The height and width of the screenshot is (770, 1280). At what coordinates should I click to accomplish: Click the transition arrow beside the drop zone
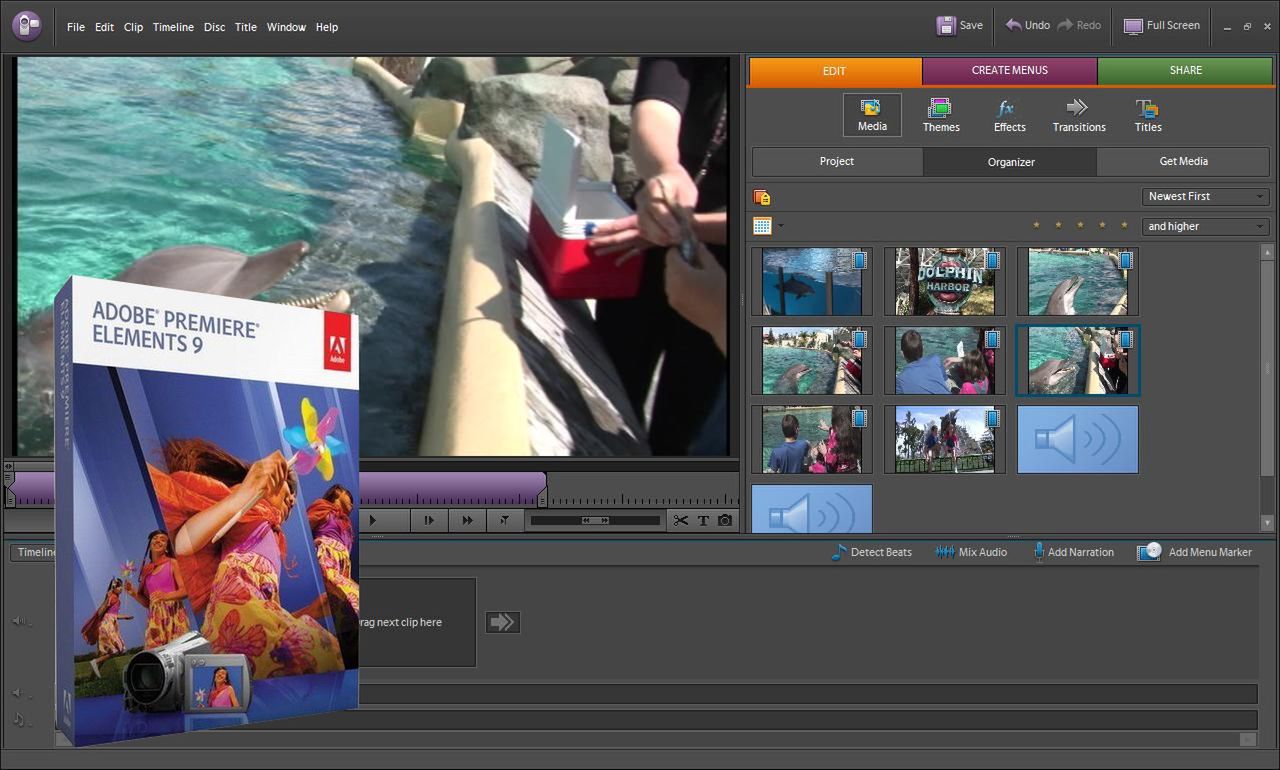(503, 622)
